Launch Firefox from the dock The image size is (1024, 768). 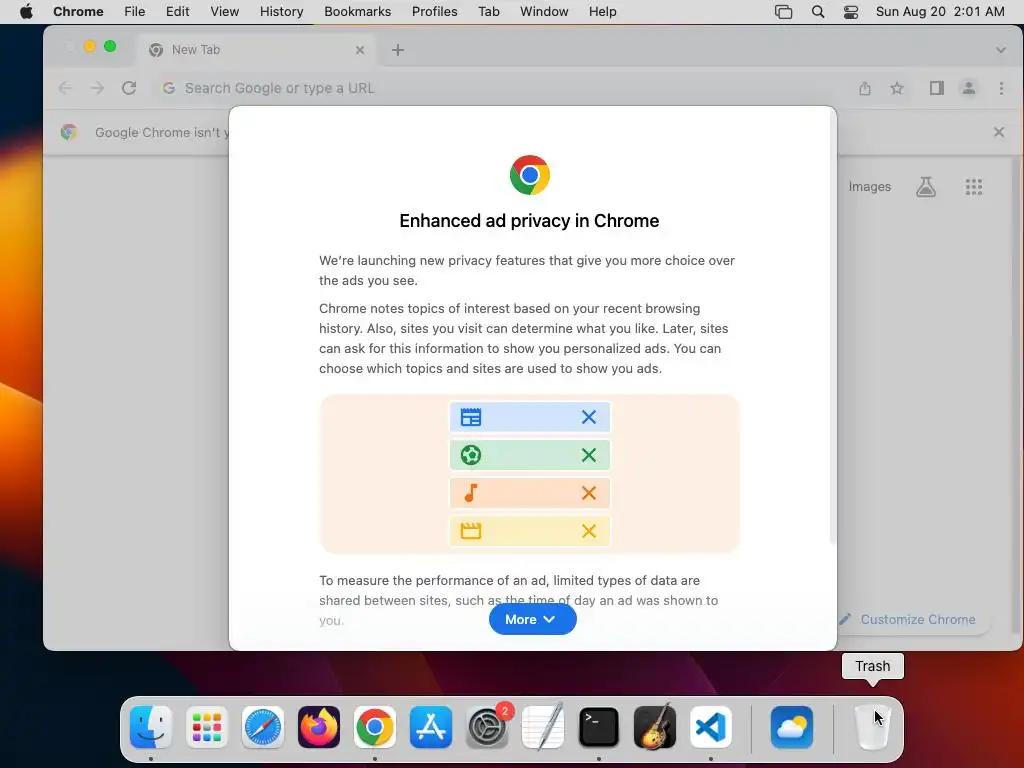tap(319, 726)
